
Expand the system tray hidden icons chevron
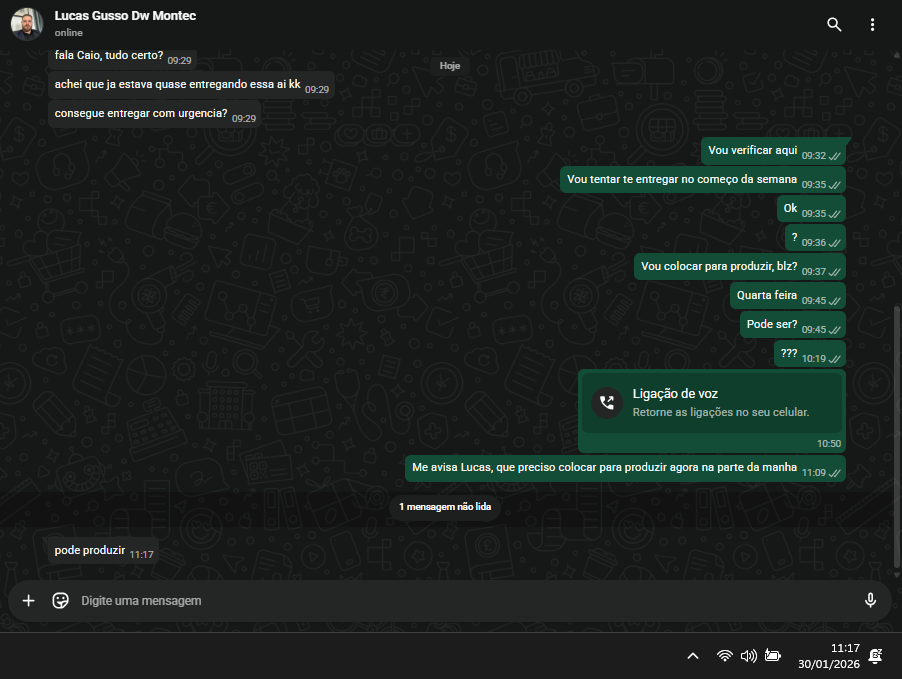692,656
